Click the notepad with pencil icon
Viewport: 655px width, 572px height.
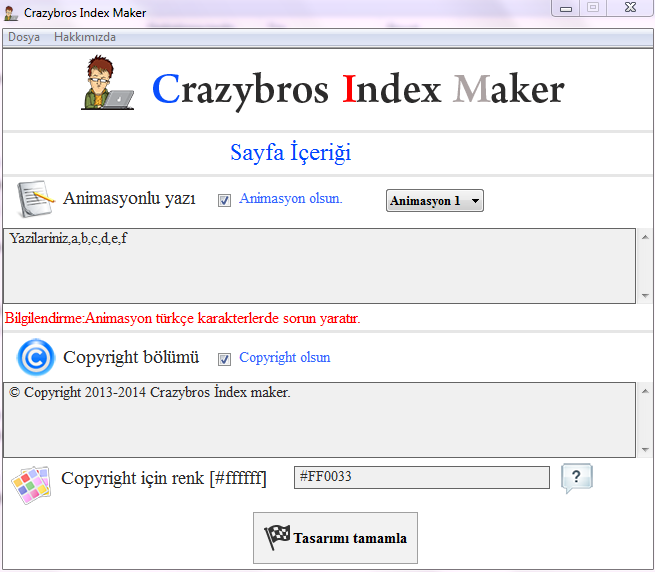pyautogui.click(x=35, y=198)
